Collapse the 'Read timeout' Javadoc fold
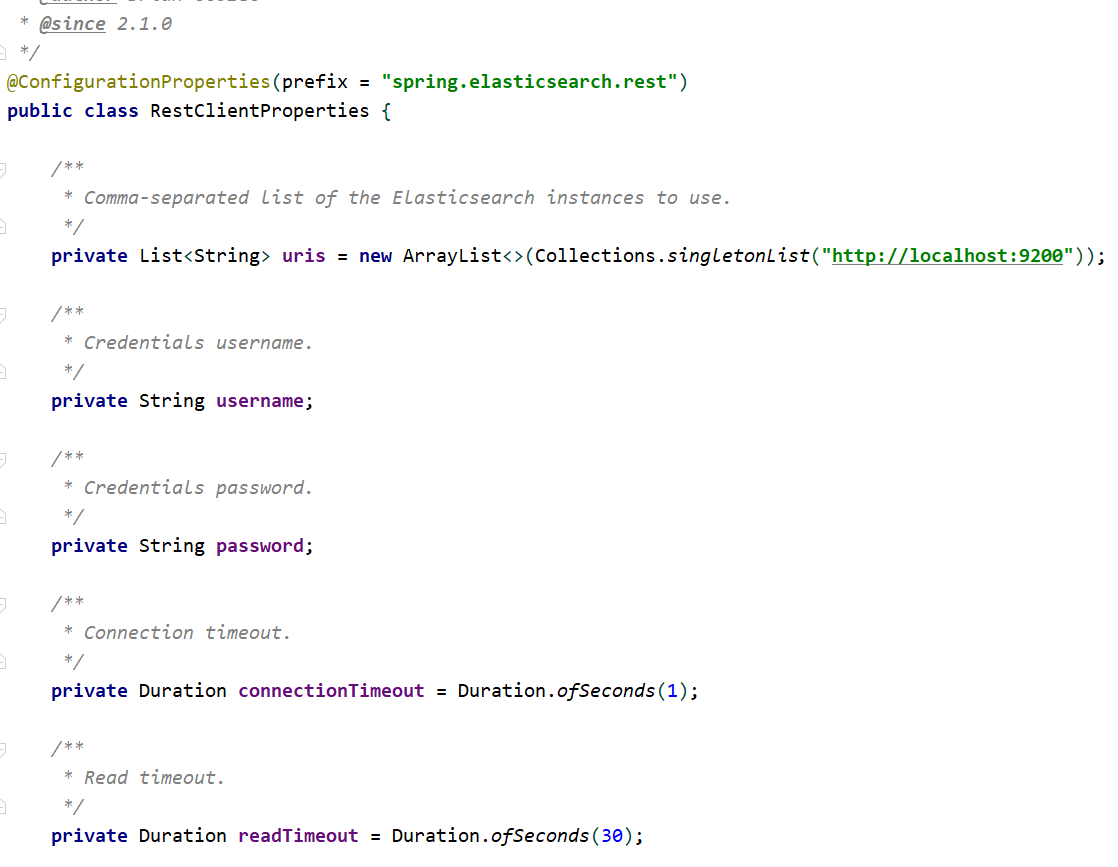The height and width of the screenshot is (867, 1118). pos(2,749)
